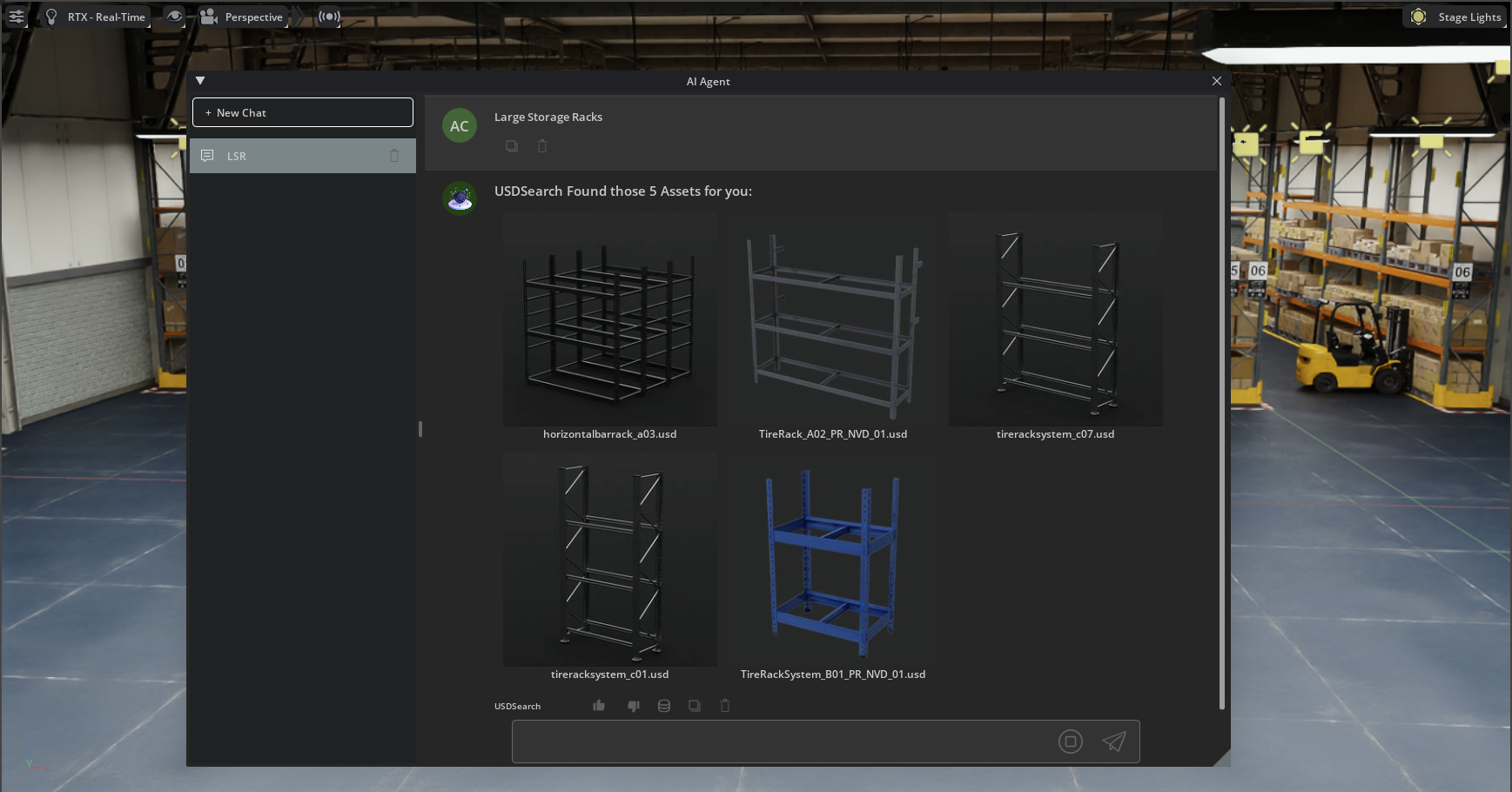Image resolution: width=1512 pixels, height=792 pixels.
Task: Click the TireRack_A02_PR_NVD_01.usd filename
Action: pos(833,434)
